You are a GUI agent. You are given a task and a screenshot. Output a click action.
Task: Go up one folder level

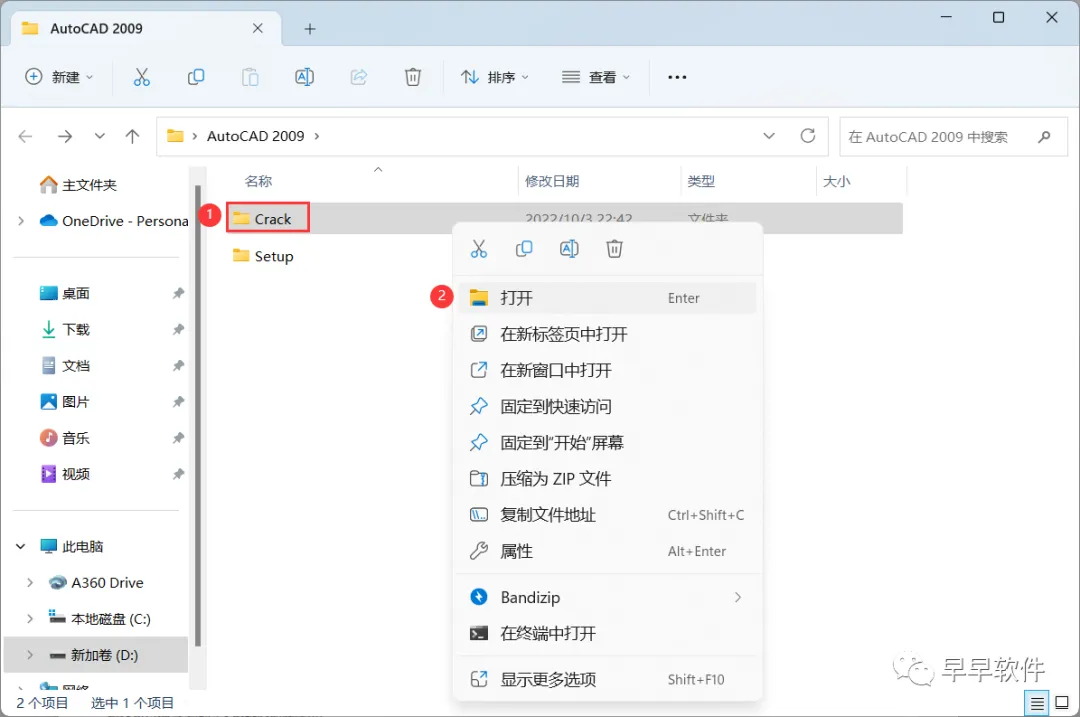[x=132, y=136]
